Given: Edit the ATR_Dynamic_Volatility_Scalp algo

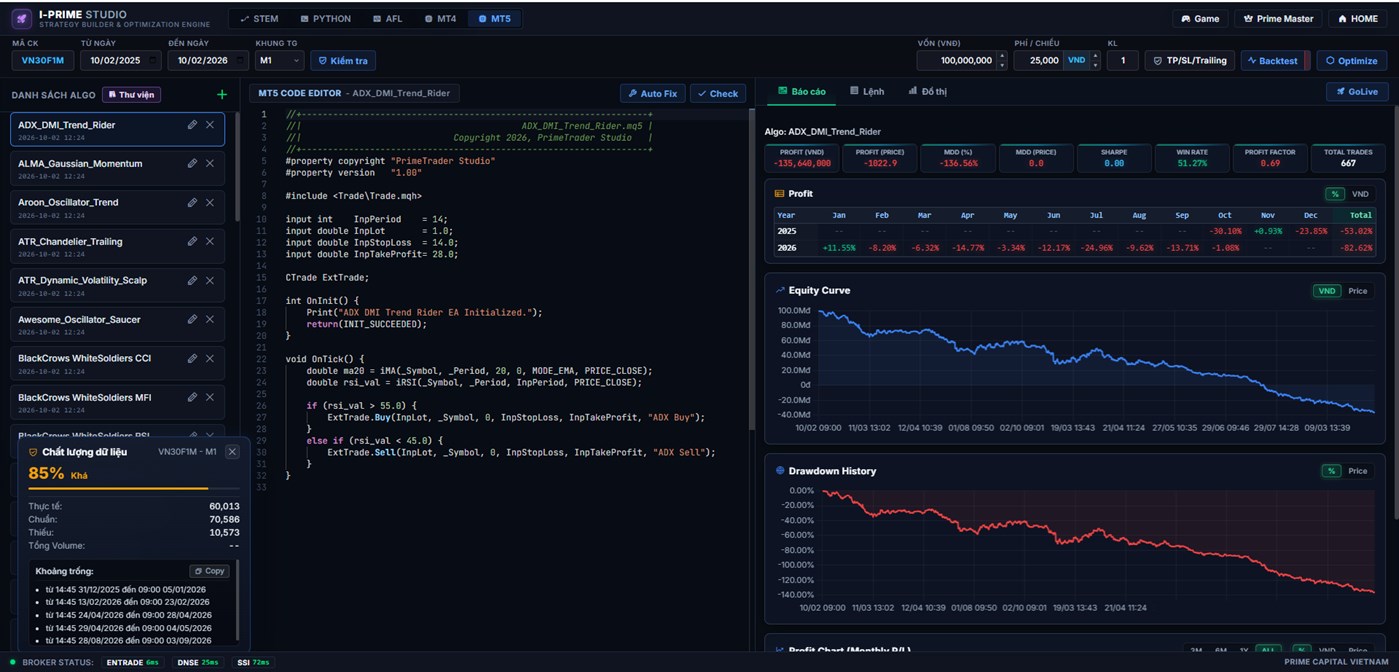Looking at the screenshot, I should (192, 281).
